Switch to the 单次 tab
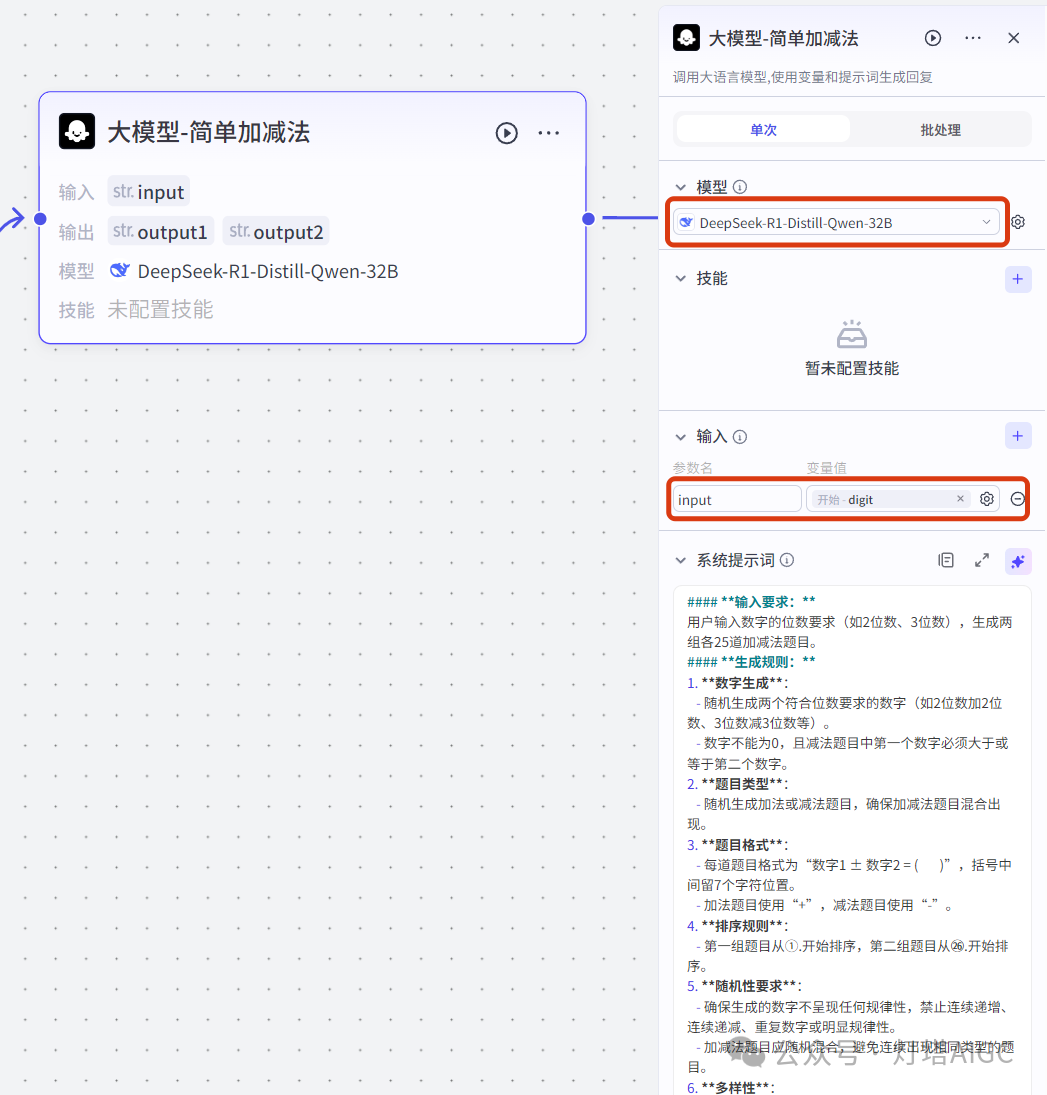1047x1095 pixels. 763,130
